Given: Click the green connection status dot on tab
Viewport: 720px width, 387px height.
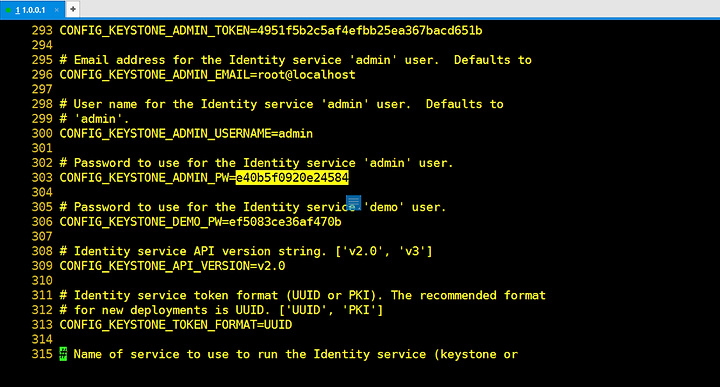Looking at the screenshot, I should coord(8,10).
